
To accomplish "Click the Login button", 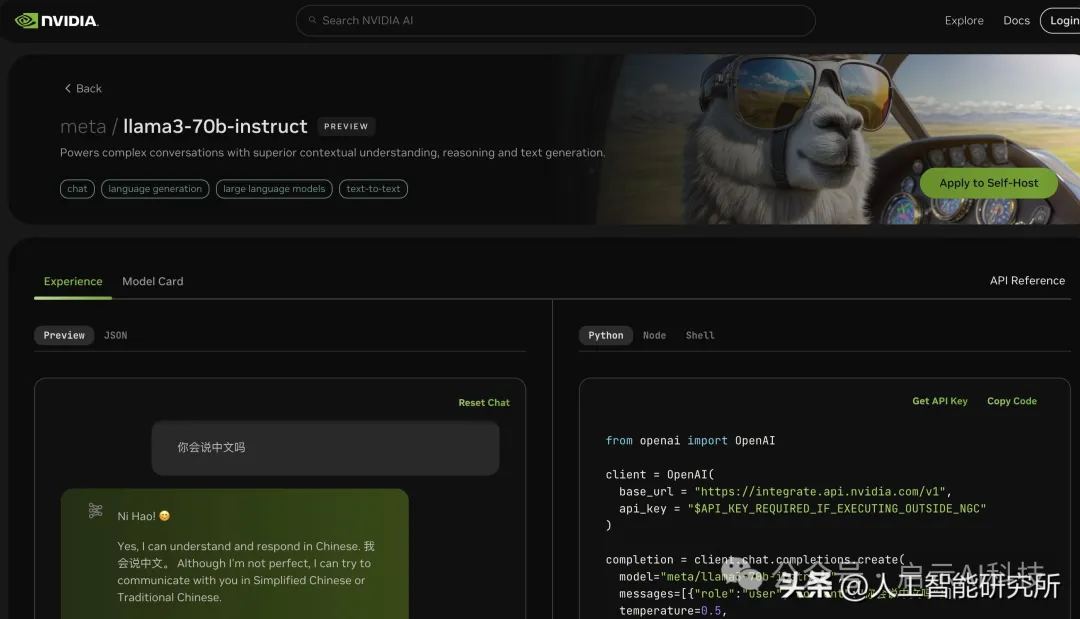I will pyautogui.click(x=1061, y=21).
